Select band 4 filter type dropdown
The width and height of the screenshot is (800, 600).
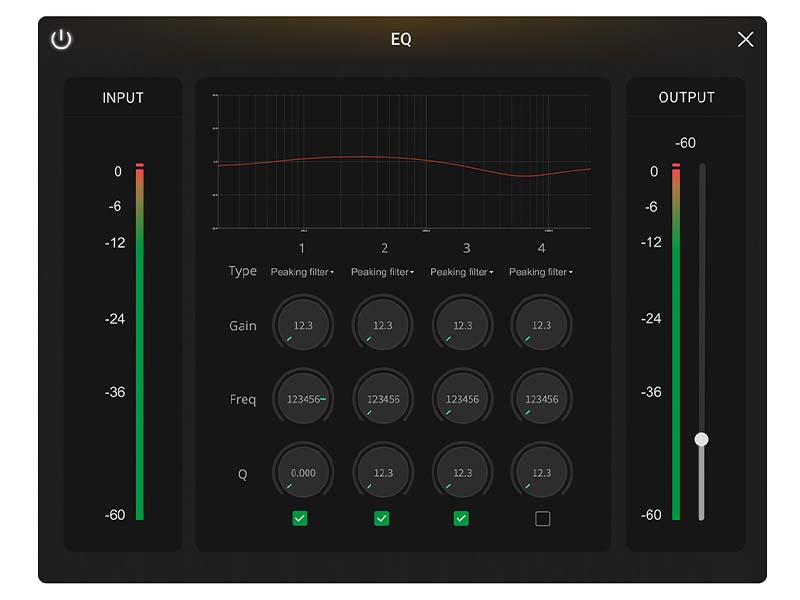coord(541,272)
